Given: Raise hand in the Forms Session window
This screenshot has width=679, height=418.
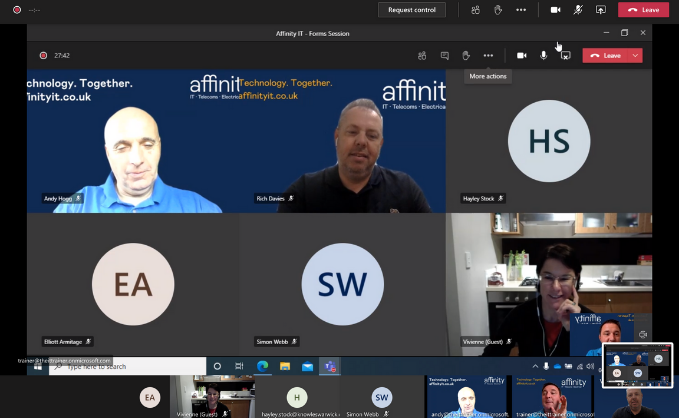Looking at the screenshot, I should coord(466,55).
